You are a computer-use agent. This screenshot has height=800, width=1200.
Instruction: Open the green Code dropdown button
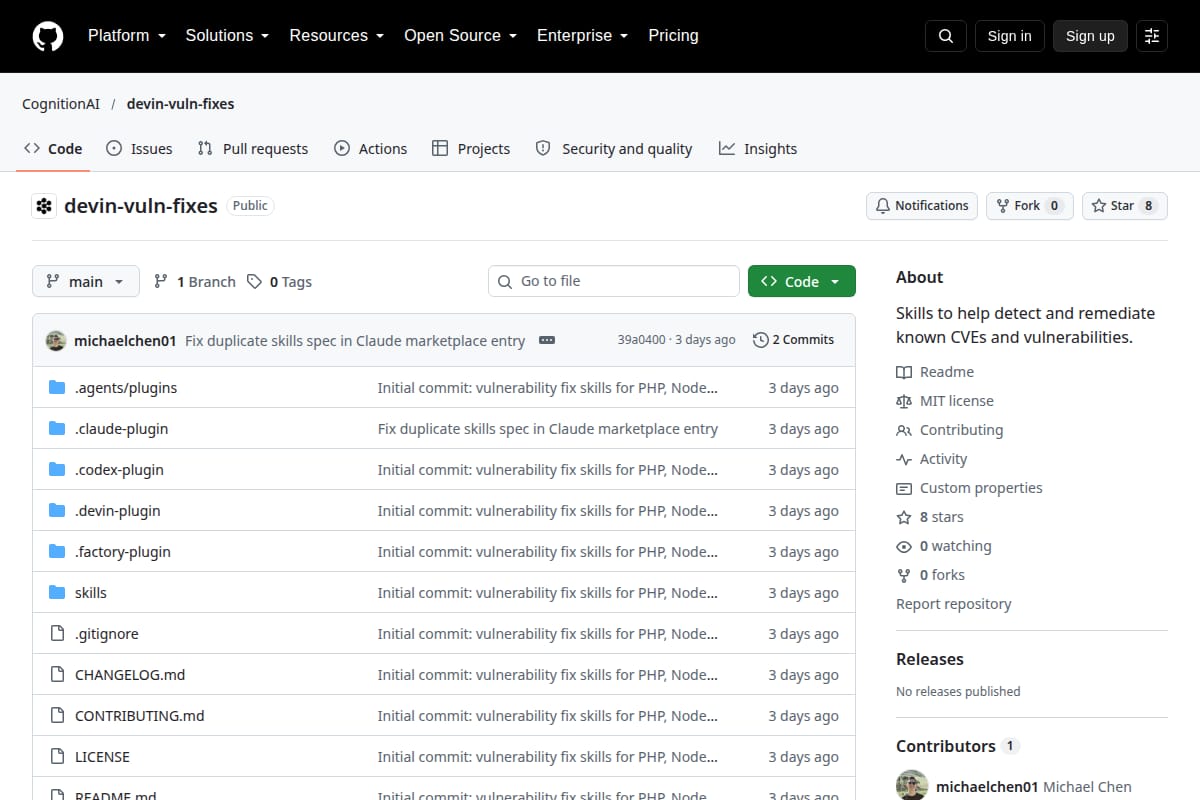coord(802,282)
